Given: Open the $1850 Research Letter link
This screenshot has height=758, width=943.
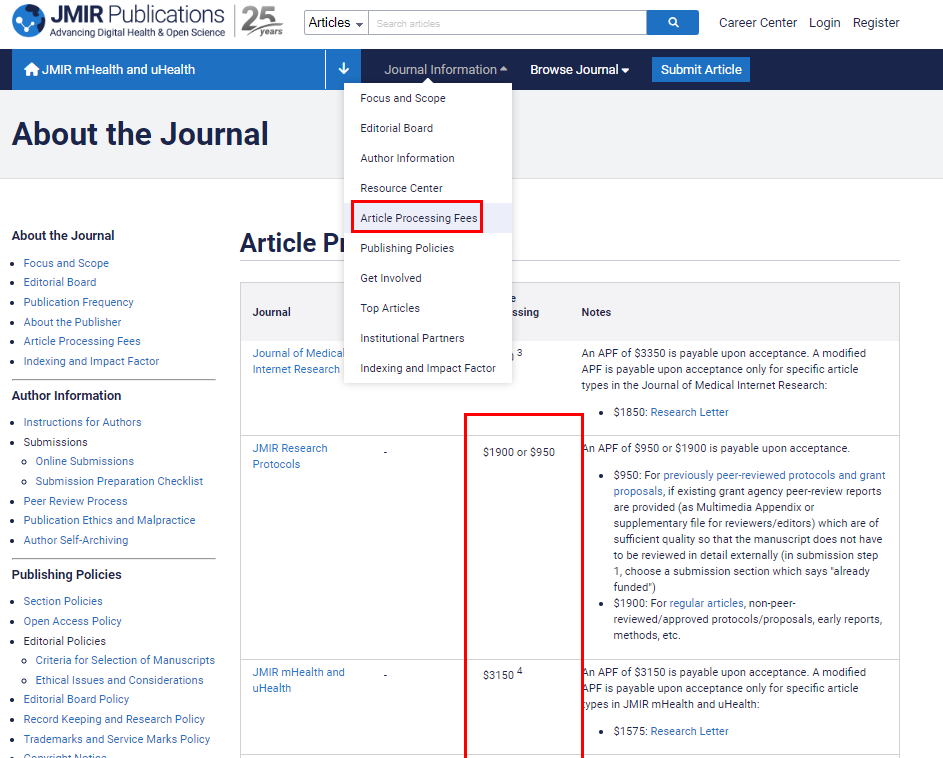Looking at the screenshot, I should (689, 412).
